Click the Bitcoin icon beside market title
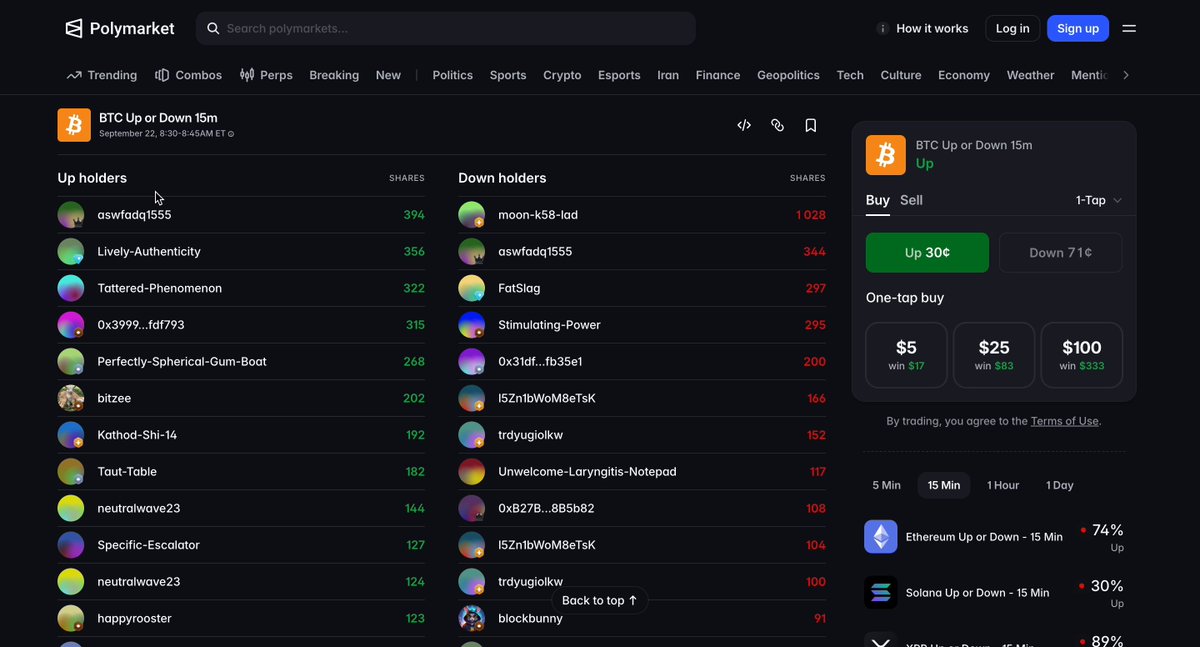1200x647 pixels. pos(74,125)
